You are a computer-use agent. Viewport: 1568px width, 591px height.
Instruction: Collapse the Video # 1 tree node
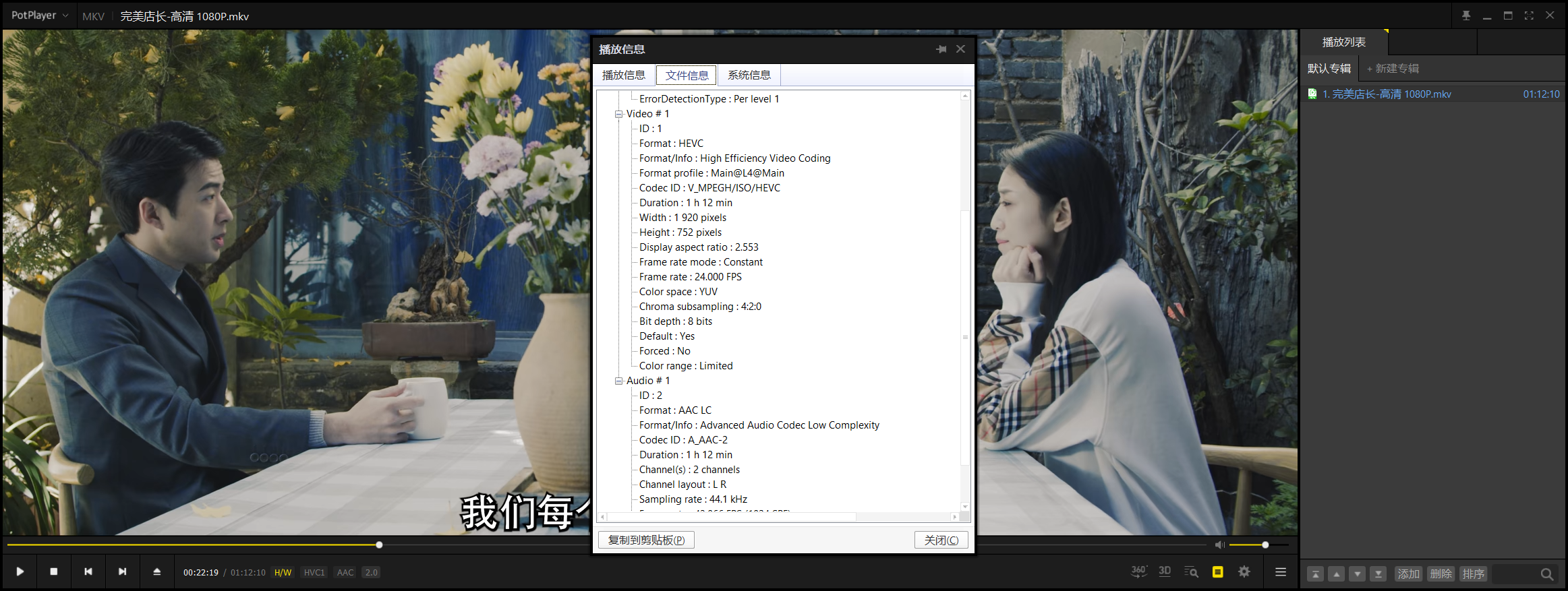tap(618, 114)
